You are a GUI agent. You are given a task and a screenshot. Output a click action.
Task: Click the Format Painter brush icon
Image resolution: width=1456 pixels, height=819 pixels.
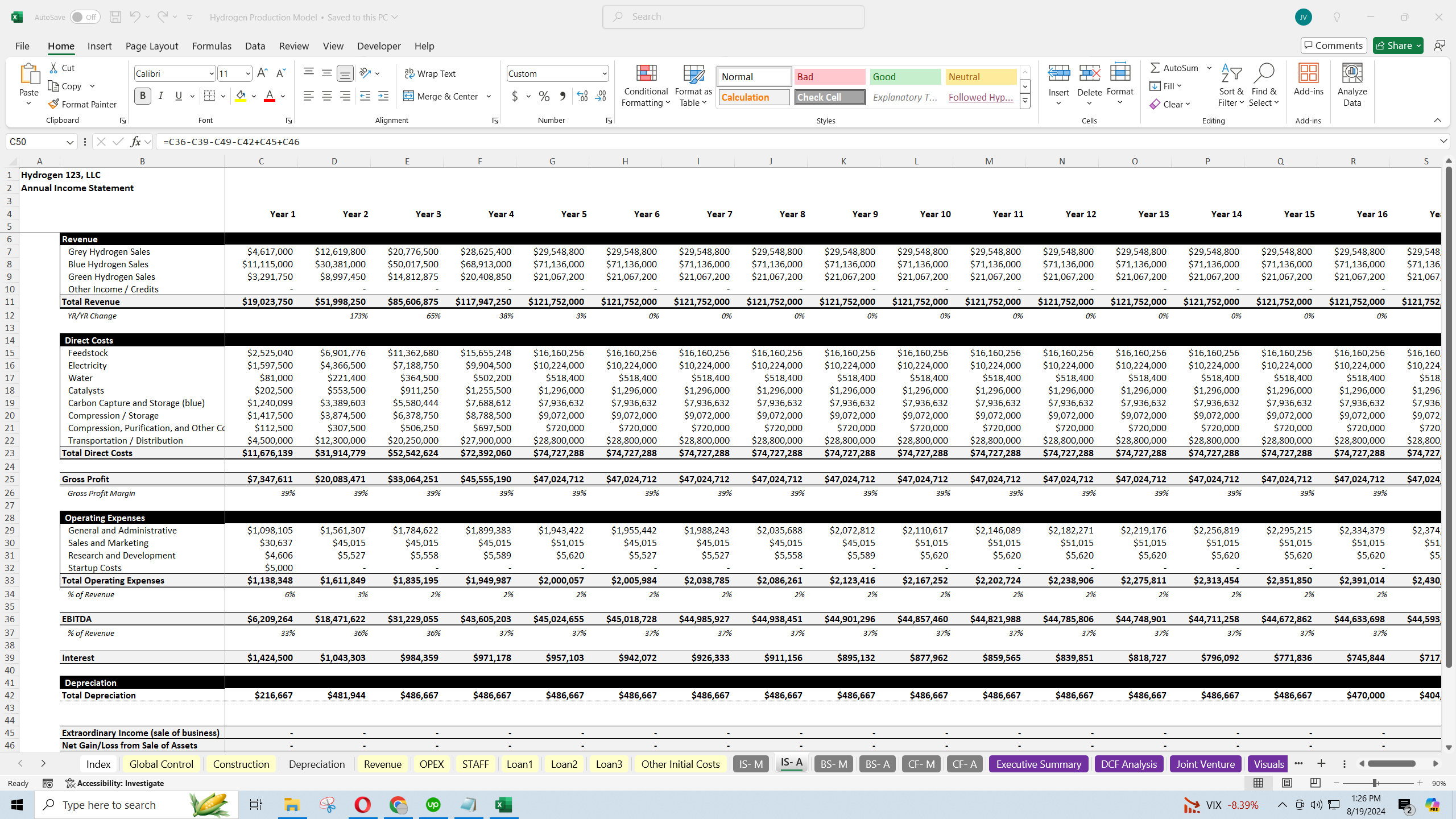53,104
